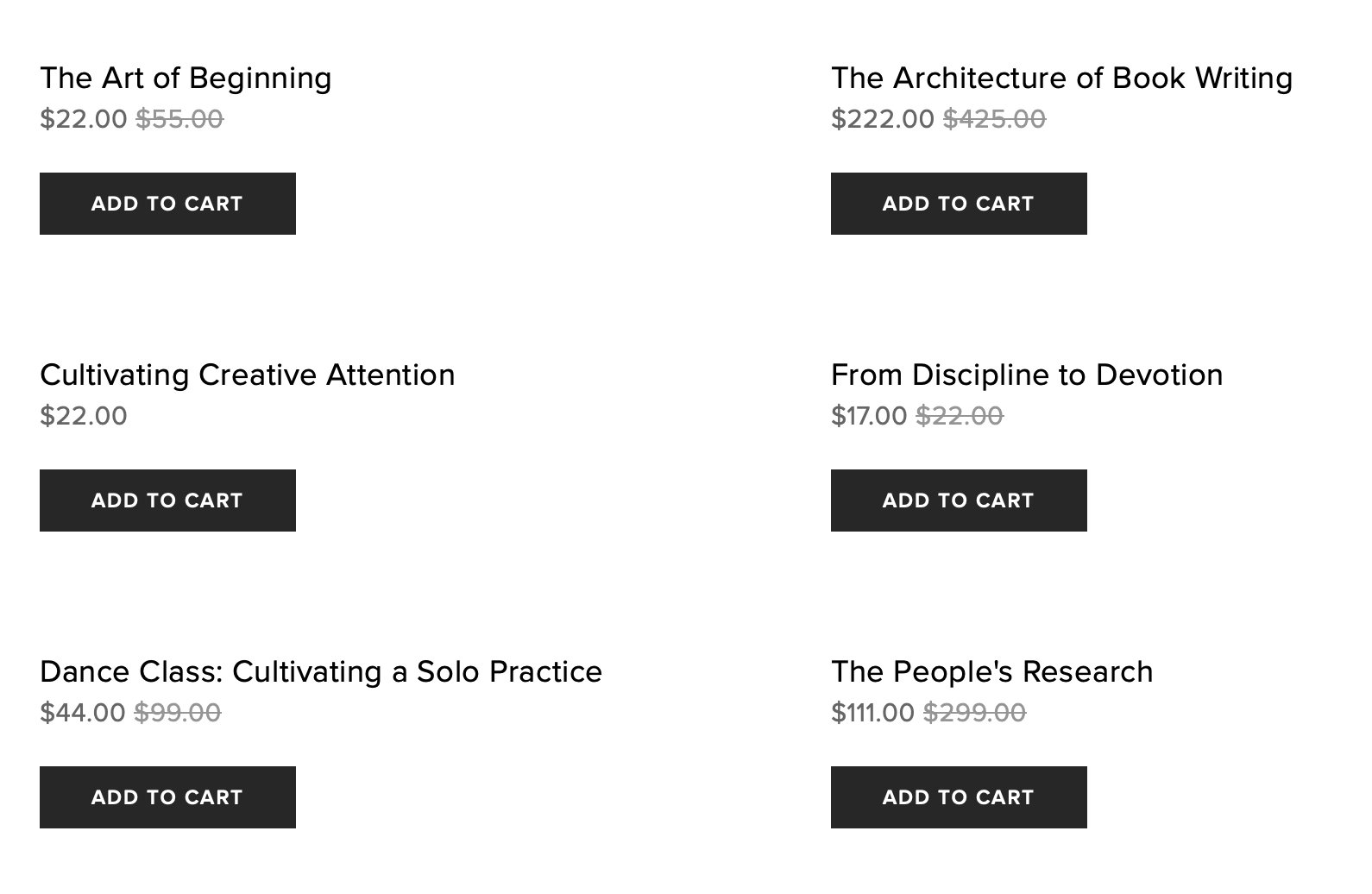Click the $222.00 sale price

[x=882, y=118]
